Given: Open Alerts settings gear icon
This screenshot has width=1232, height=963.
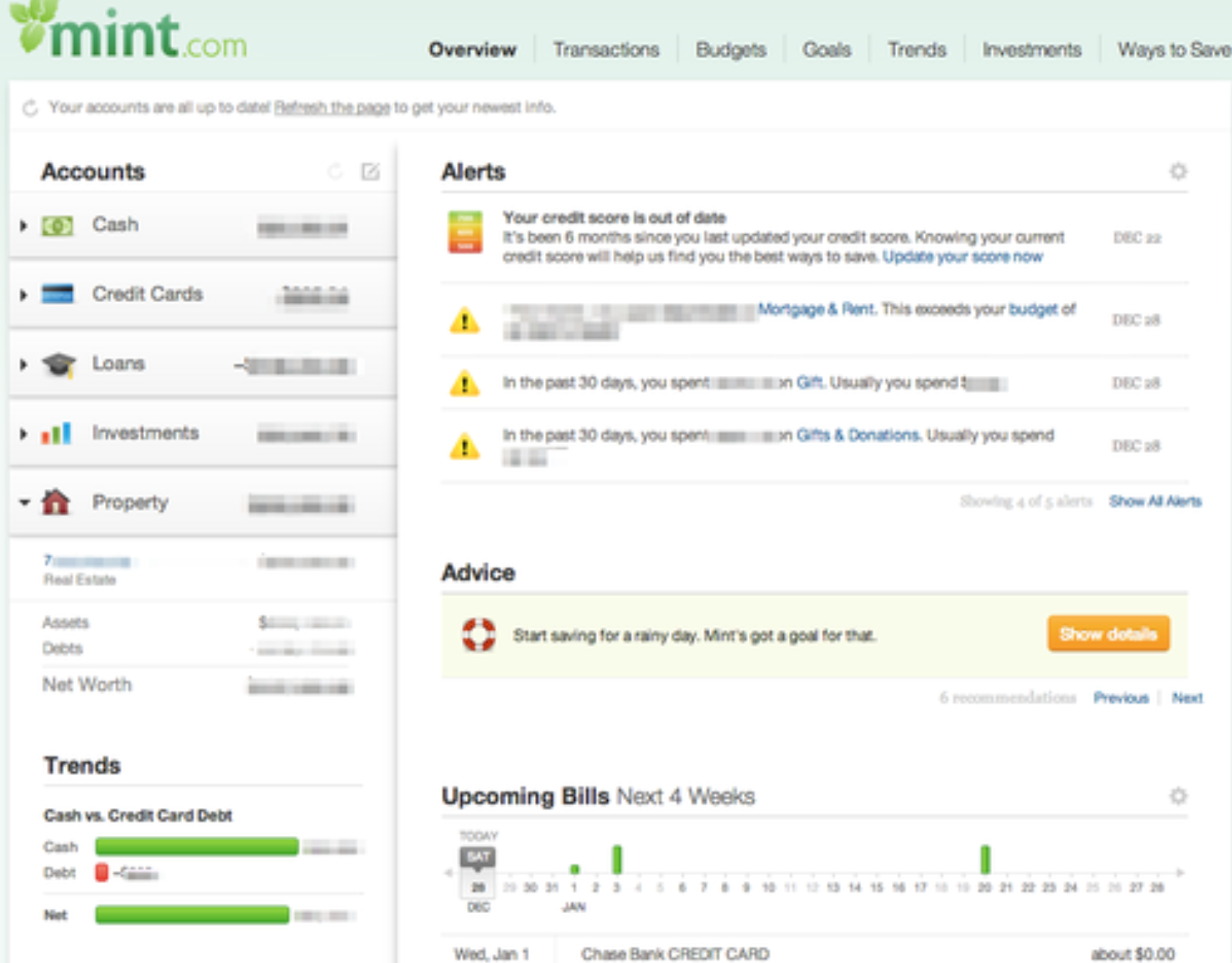Looking at the screenshot, I should tap(1178, 171).
